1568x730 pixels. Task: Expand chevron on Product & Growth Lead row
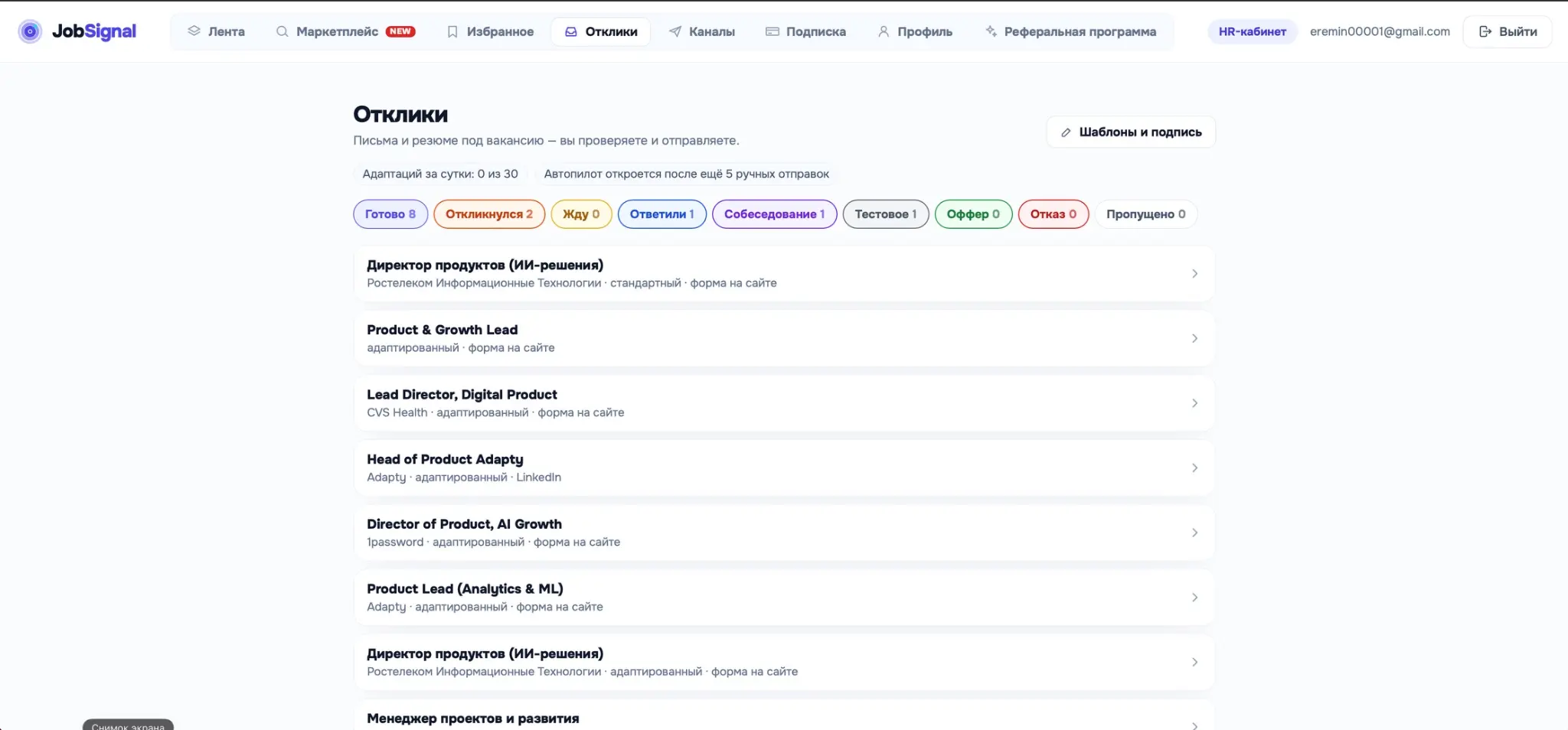pyautogui.click(x=1194, y=338)
